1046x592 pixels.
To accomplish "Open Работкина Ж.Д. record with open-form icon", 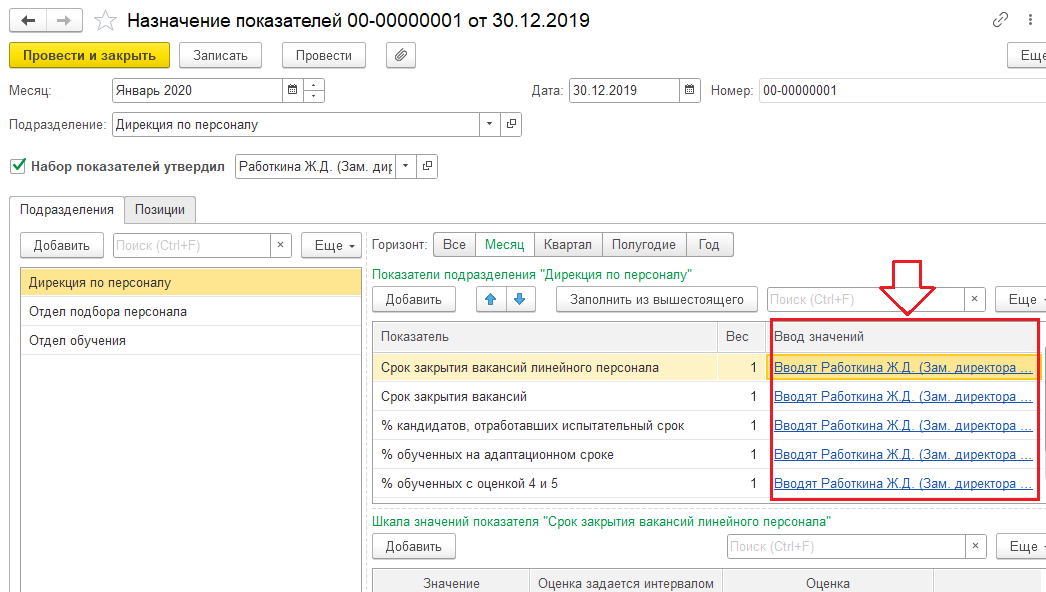I will (427, 166).
